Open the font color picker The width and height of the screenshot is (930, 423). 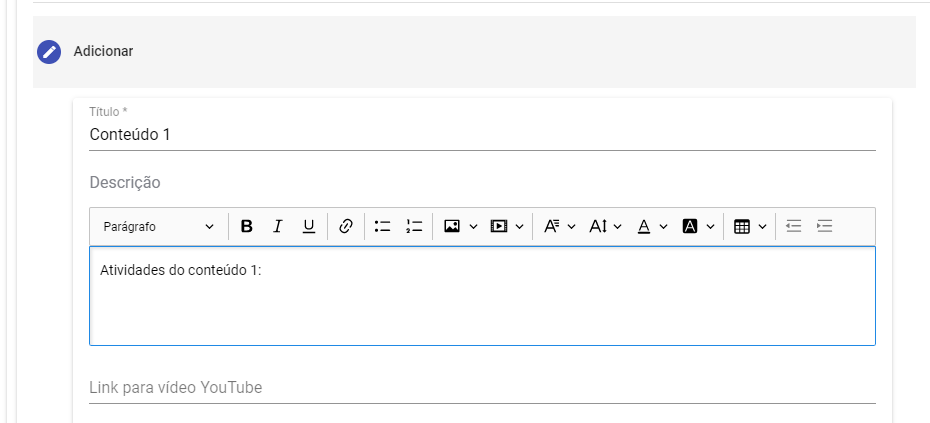coord(652,227)
